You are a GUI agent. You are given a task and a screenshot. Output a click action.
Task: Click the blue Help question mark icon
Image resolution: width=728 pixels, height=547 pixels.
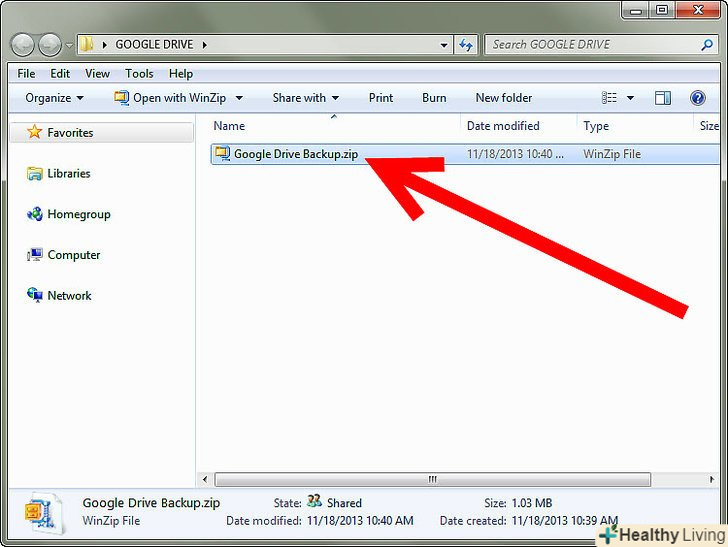(x=697, y=98)
